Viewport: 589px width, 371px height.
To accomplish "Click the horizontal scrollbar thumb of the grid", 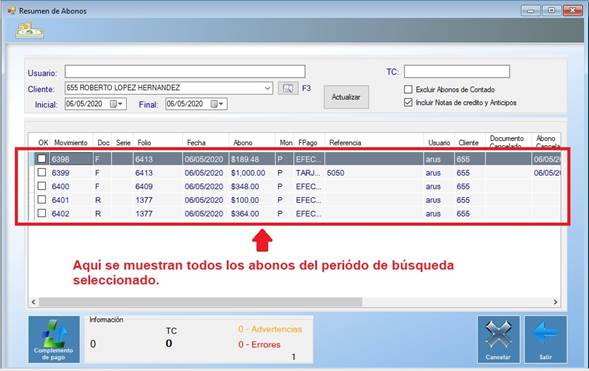I will point(201,302).
